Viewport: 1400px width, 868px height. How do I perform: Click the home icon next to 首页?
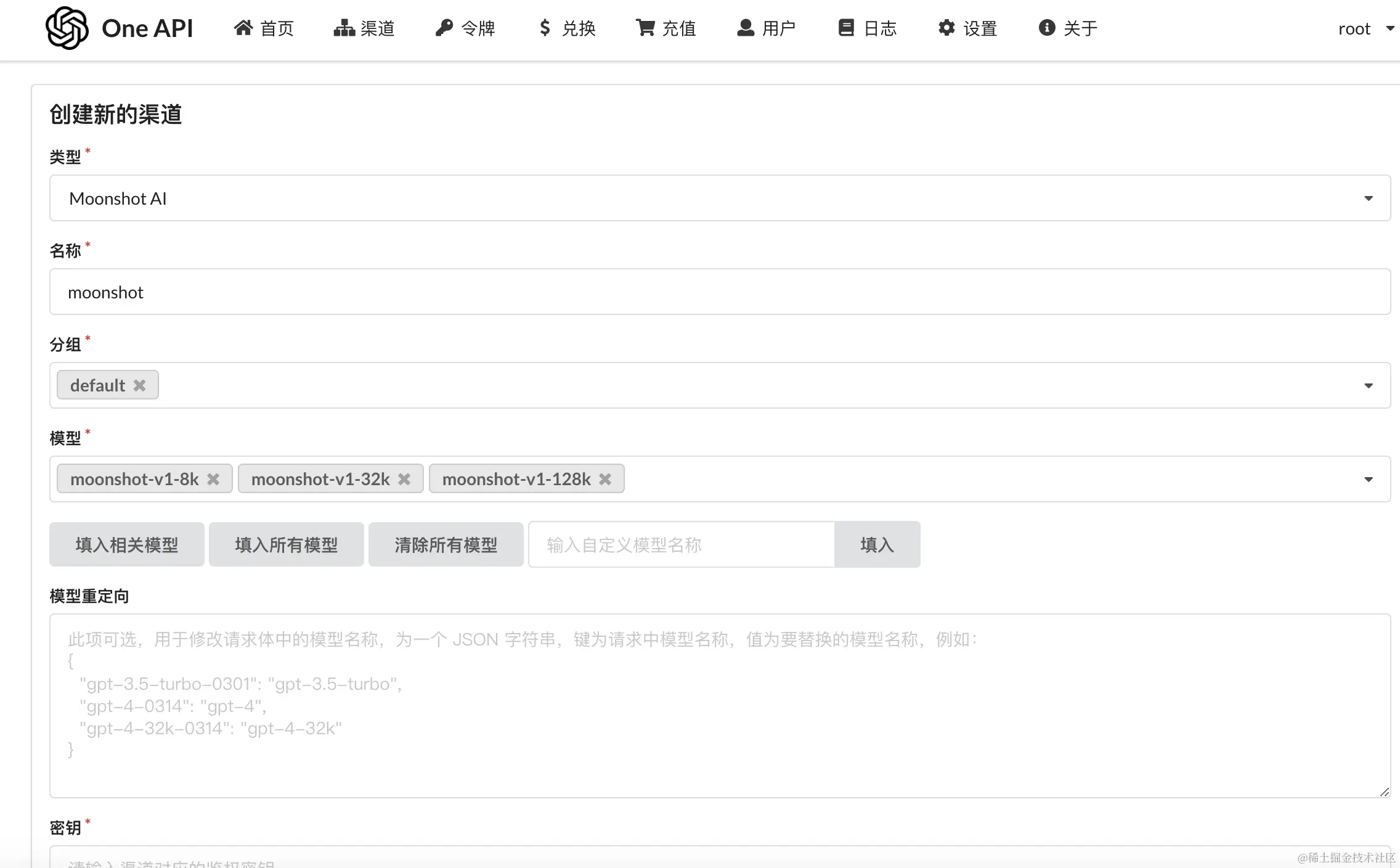click(x=243, y=28)
